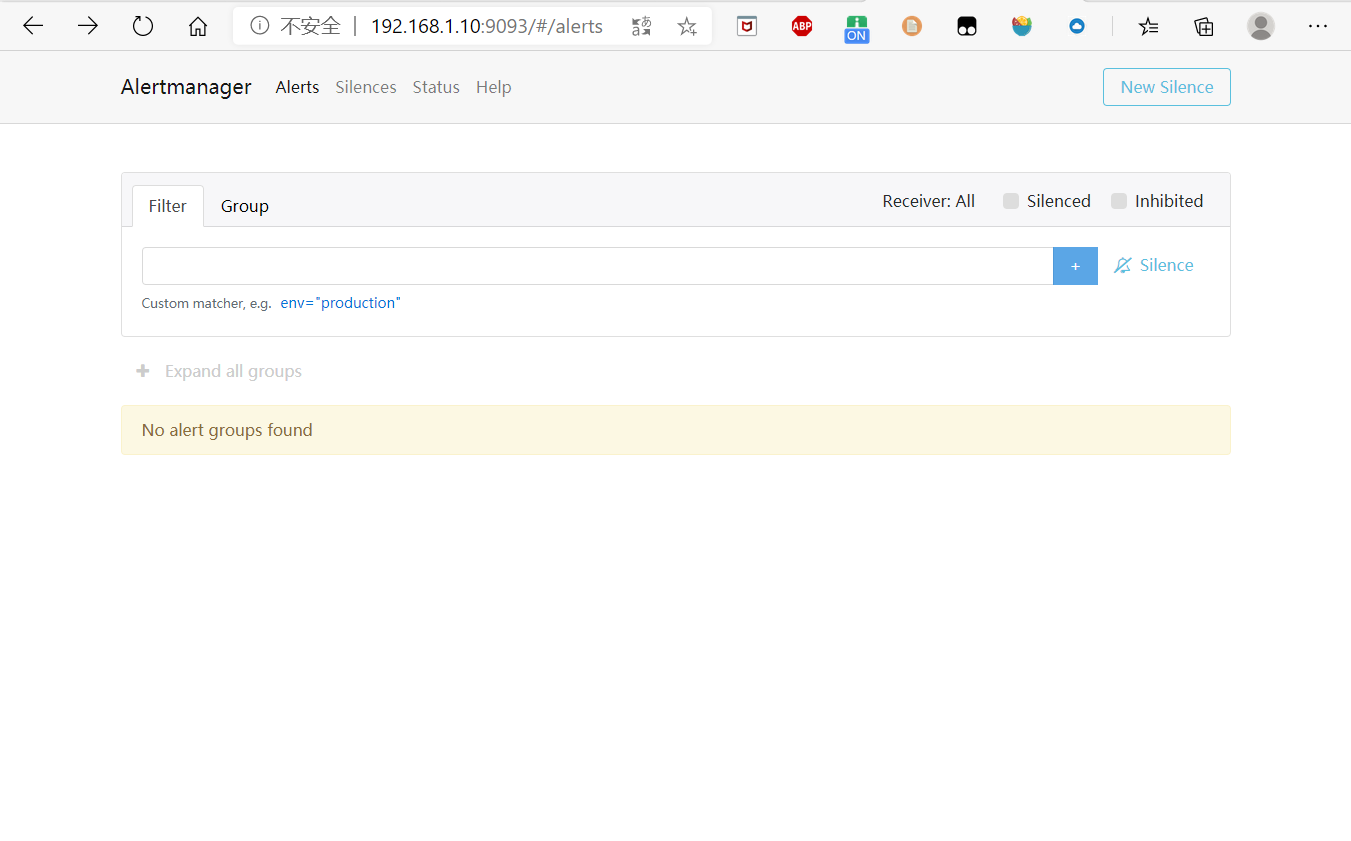Click the Alertmanager brand link
Image resolution: width=1351 pixels, height=841 pixels.
click(186, 87)
